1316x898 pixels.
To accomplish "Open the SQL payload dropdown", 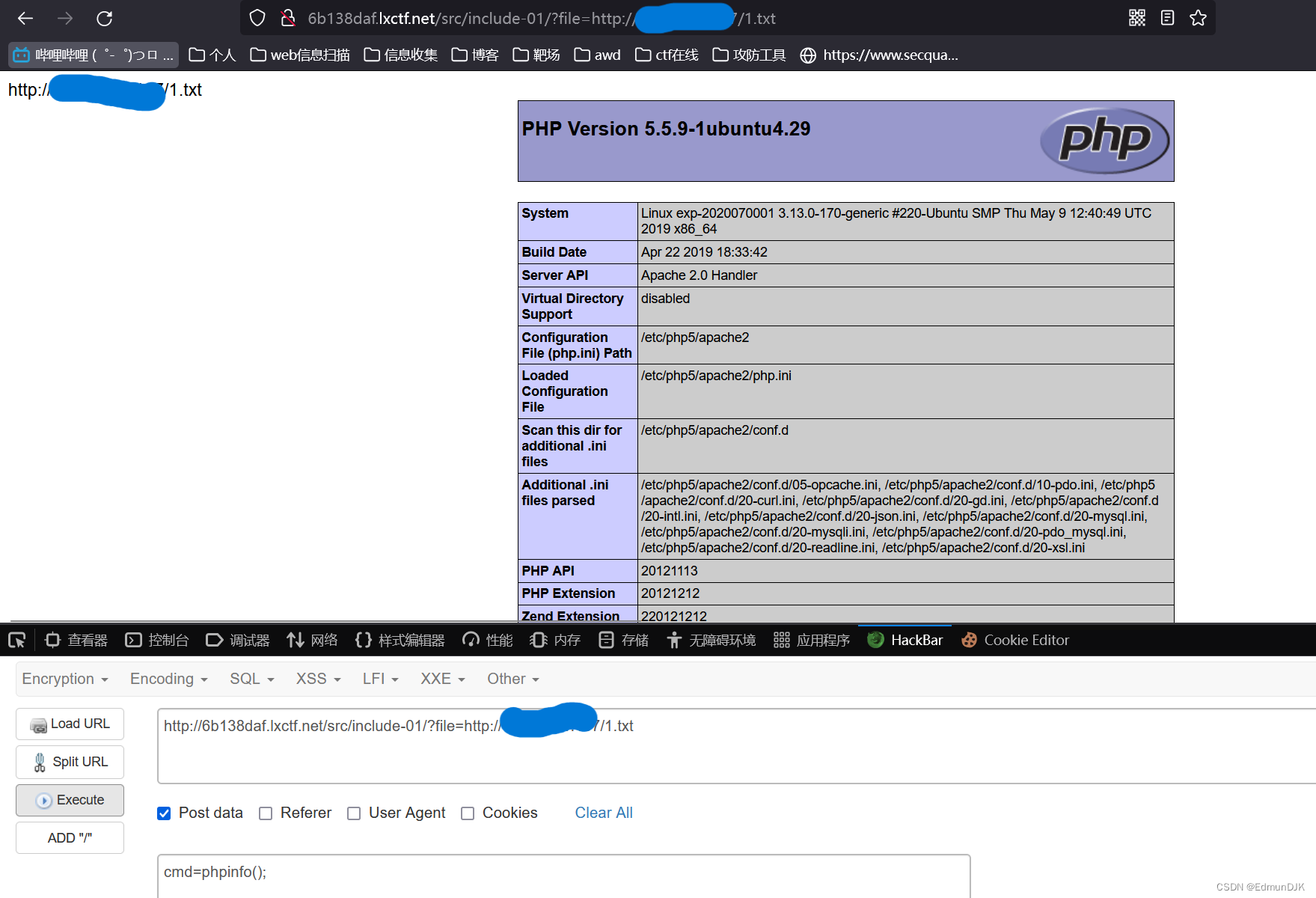I will 251,679.
